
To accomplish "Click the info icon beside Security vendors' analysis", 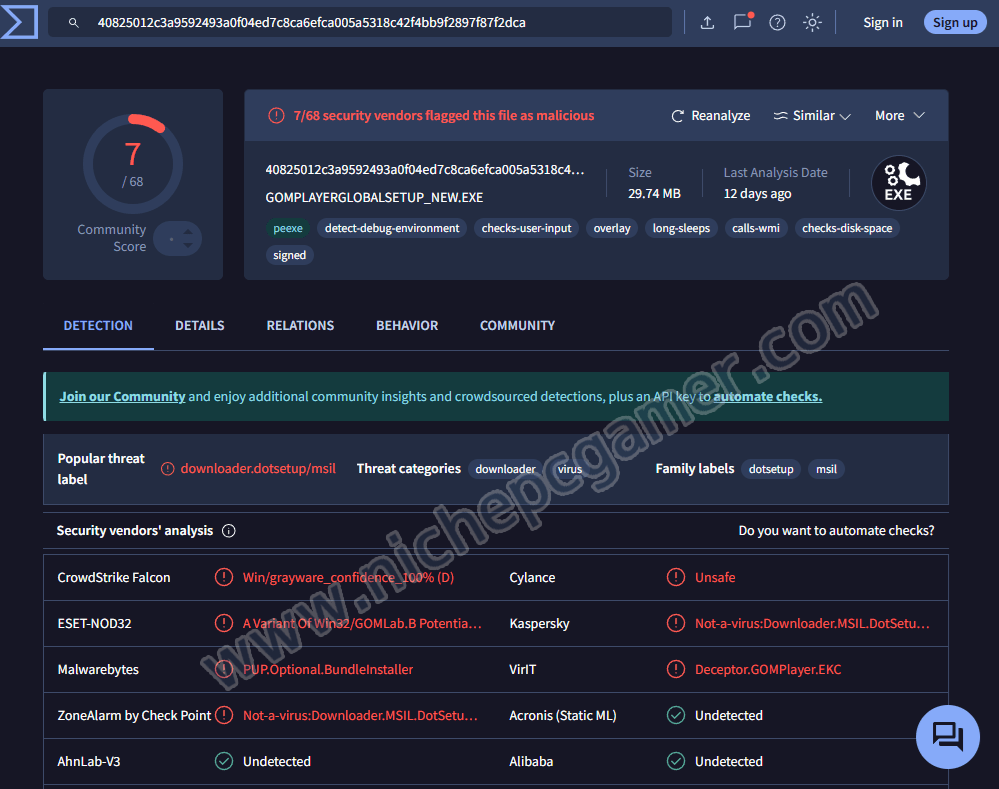I will (229, 531).
